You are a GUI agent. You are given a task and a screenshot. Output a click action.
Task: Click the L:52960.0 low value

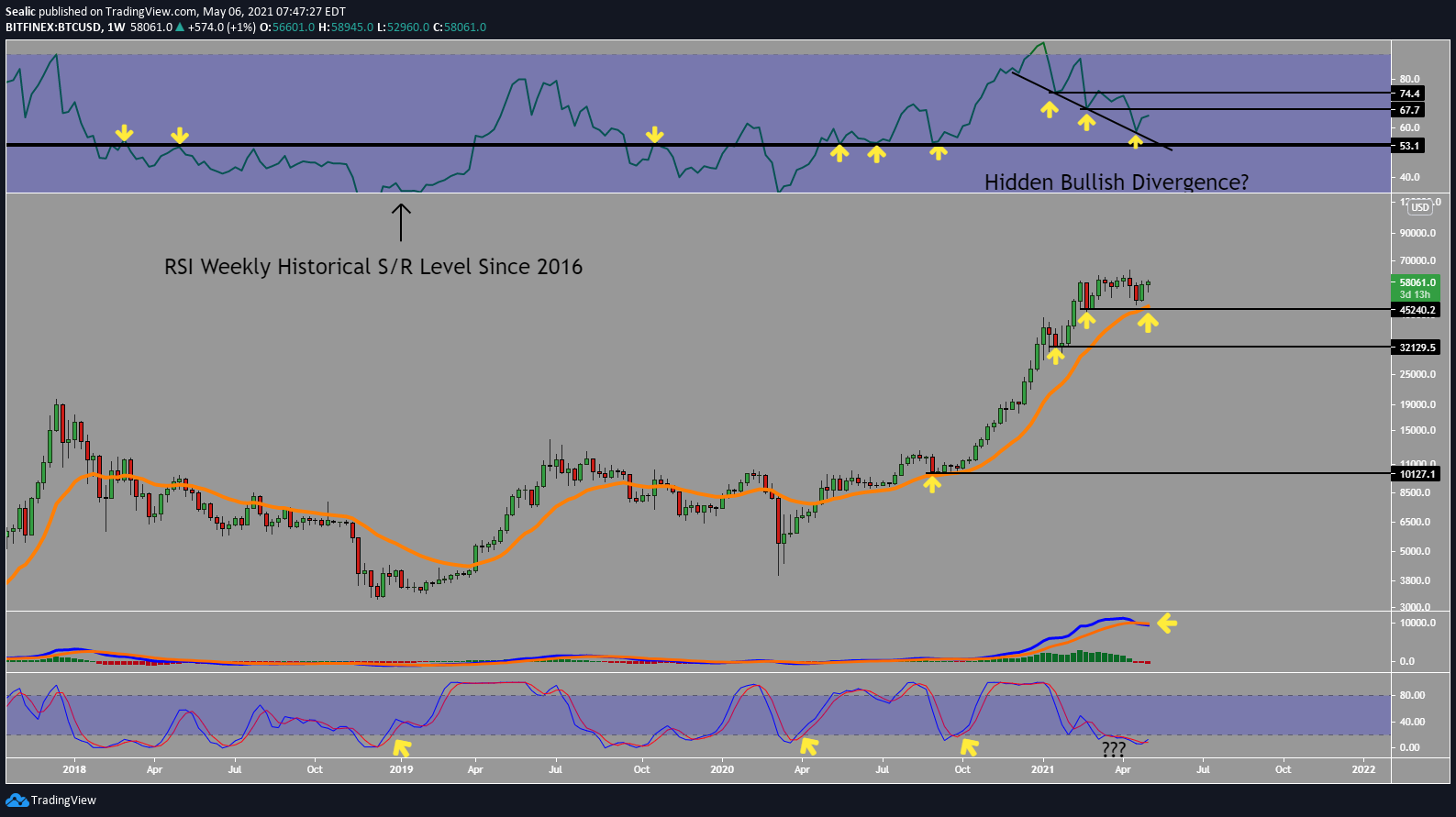click(404, 28)
